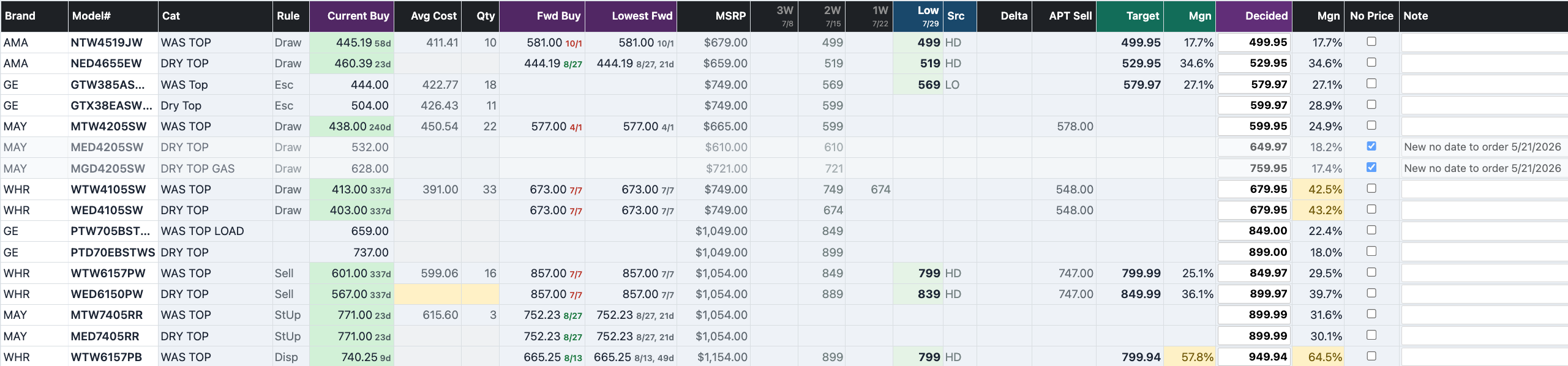Click the 3W 7/8 column header
The height and width of the screenshot is (366, 1568).
[x=774, y=16]
